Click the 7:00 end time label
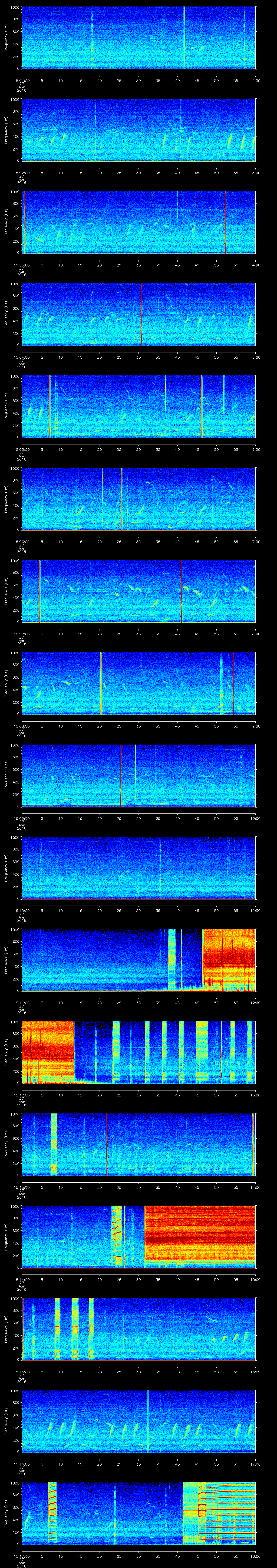Image resolution: width=277 pixels, height=1568 pixels. pos(256,542)
